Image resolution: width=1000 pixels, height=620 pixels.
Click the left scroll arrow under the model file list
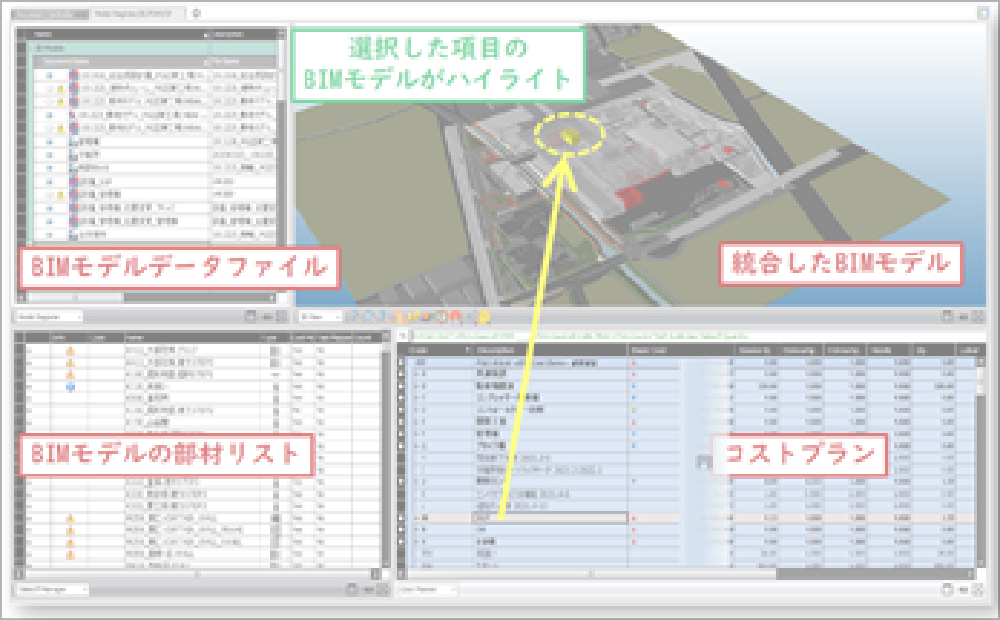point(21,297)
